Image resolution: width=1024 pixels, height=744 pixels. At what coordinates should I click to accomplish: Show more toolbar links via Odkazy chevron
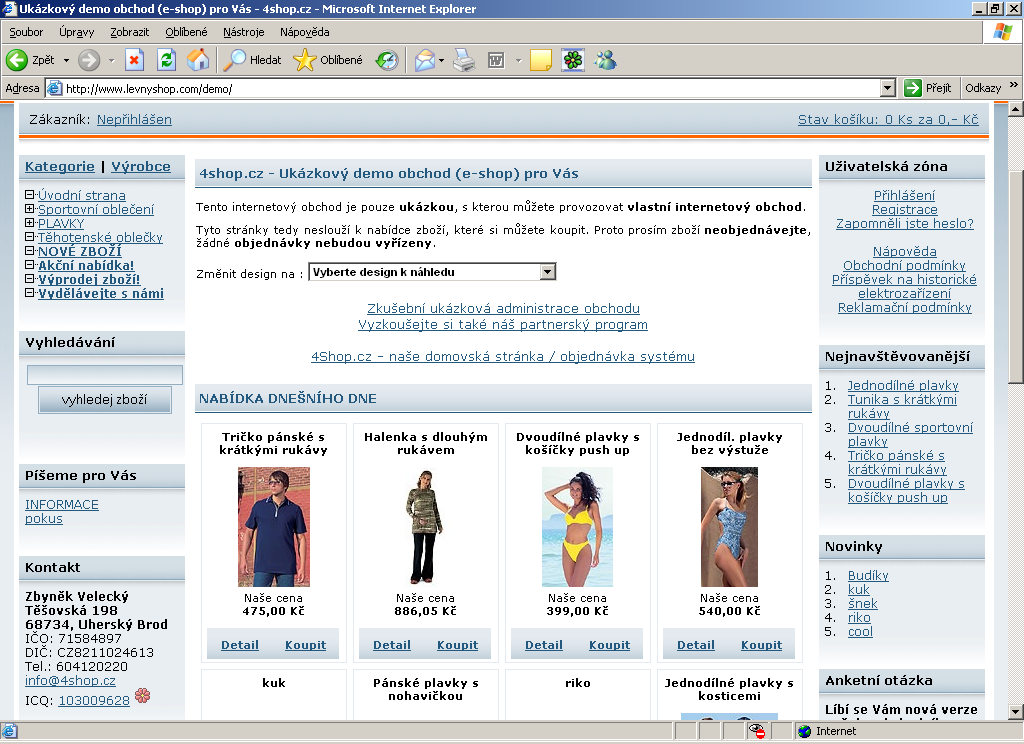click(x=1014, y=85)
